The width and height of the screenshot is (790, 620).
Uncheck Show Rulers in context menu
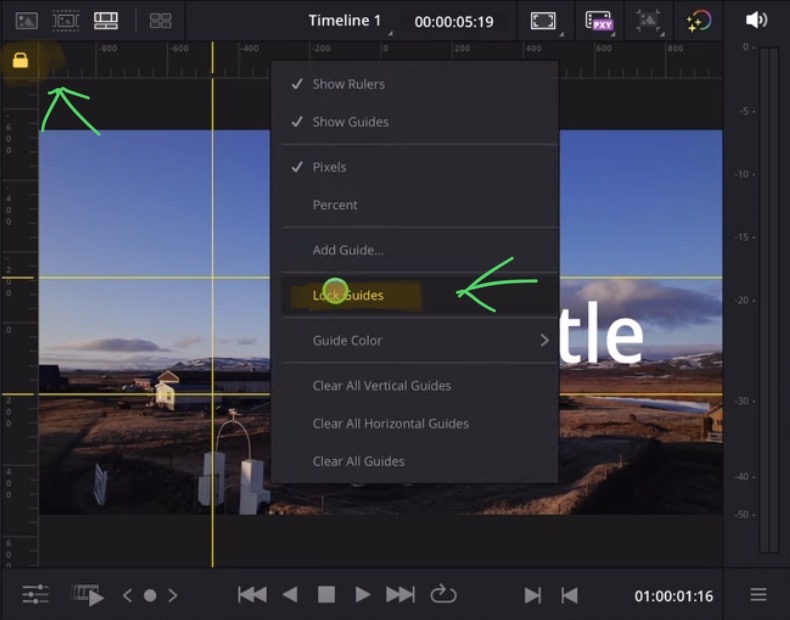(x=348, y=84)
